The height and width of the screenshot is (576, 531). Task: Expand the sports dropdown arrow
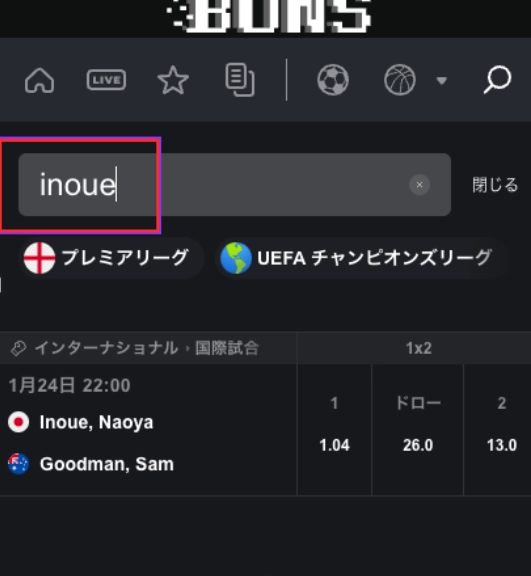(441, 80)
